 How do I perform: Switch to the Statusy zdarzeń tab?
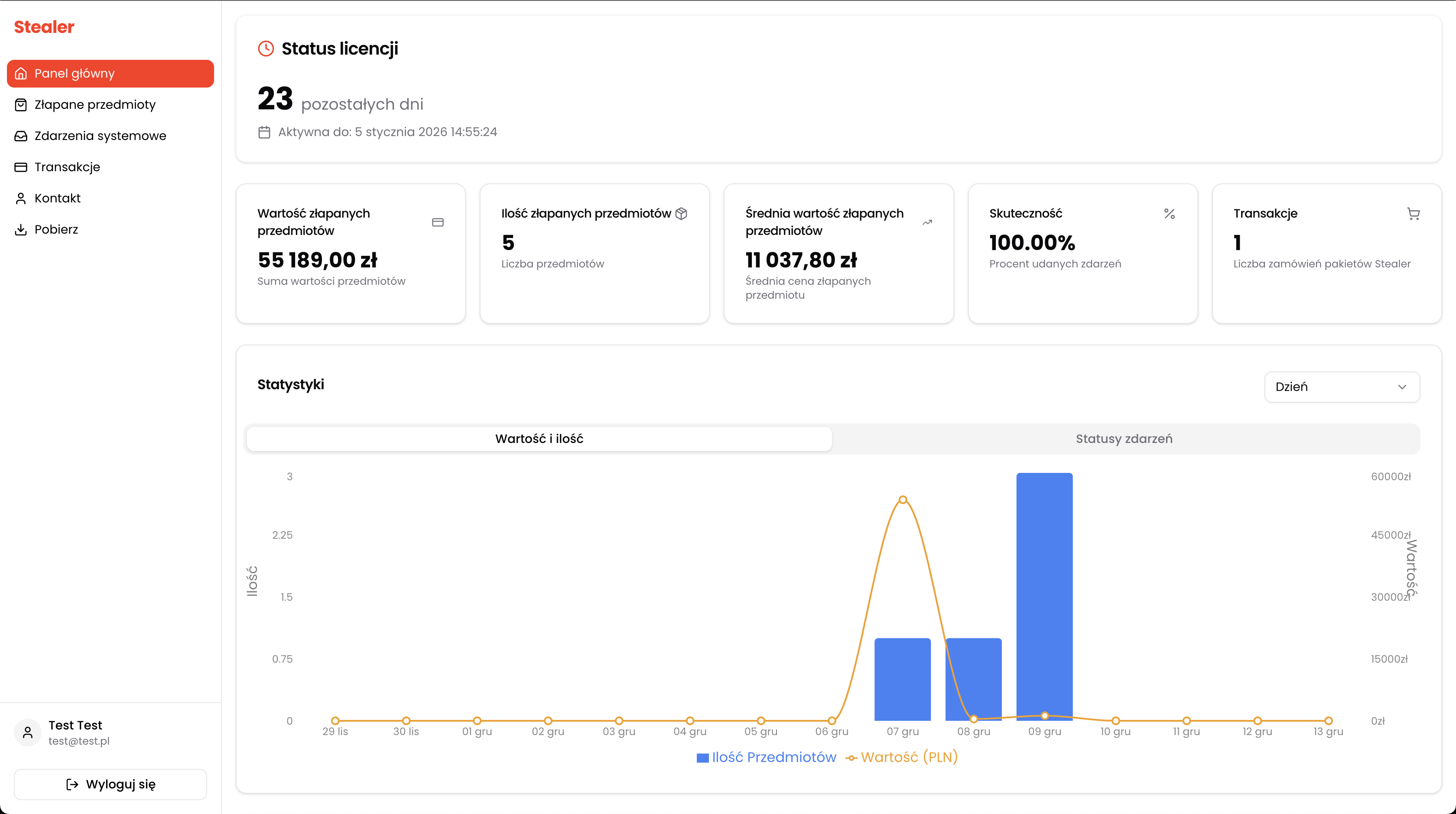click(x=1124, y=439)
